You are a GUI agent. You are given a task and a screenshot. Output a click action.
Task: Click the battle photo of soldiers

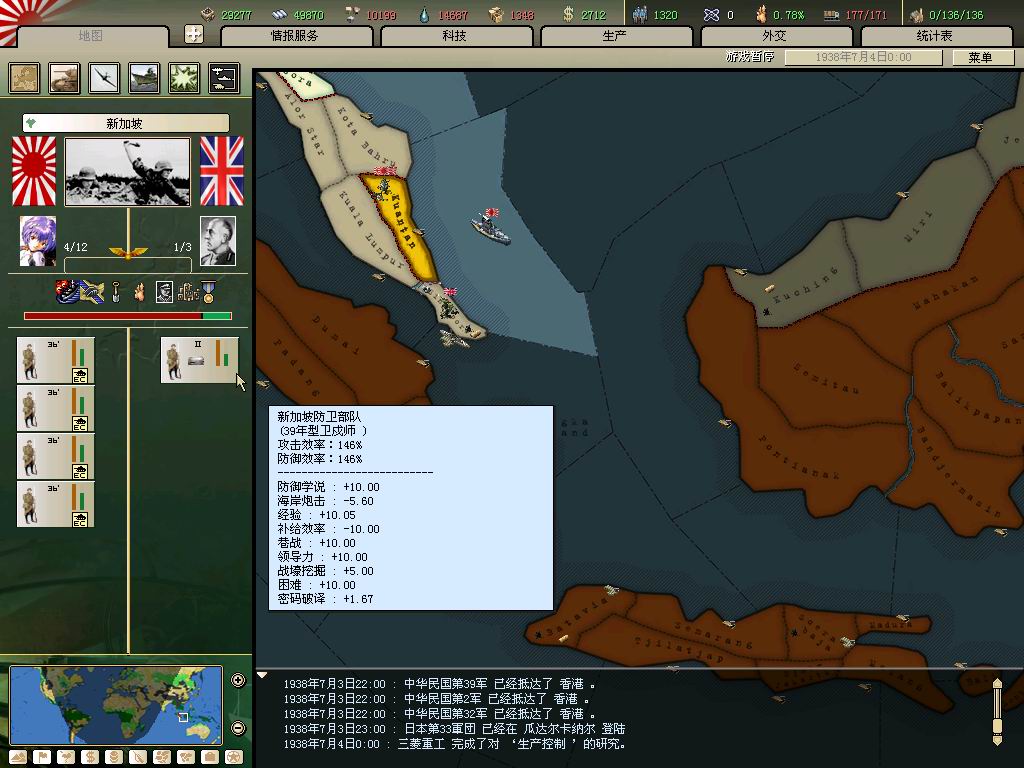128,172
